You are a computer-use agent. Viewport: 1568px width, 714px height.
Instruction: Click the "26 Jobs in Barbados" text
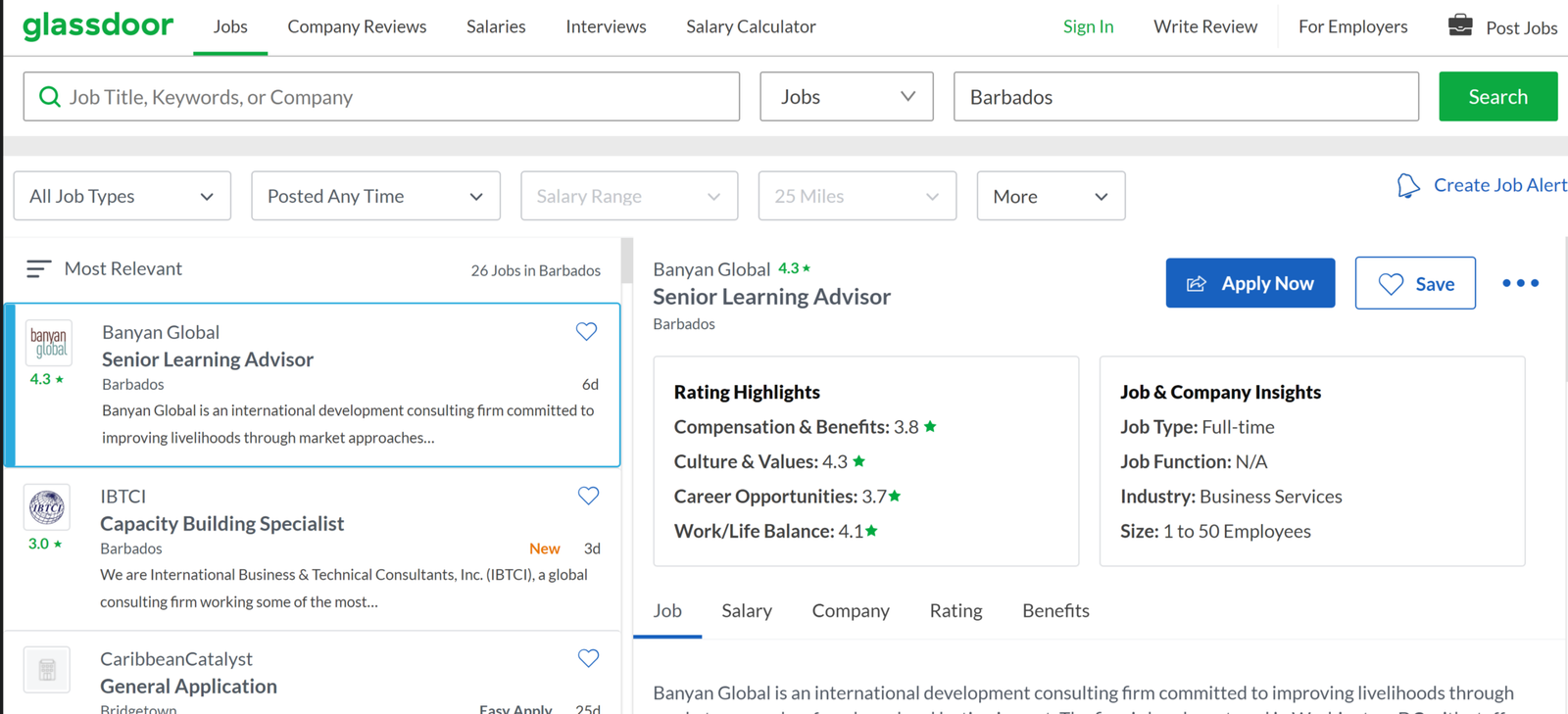pos(535,270)
